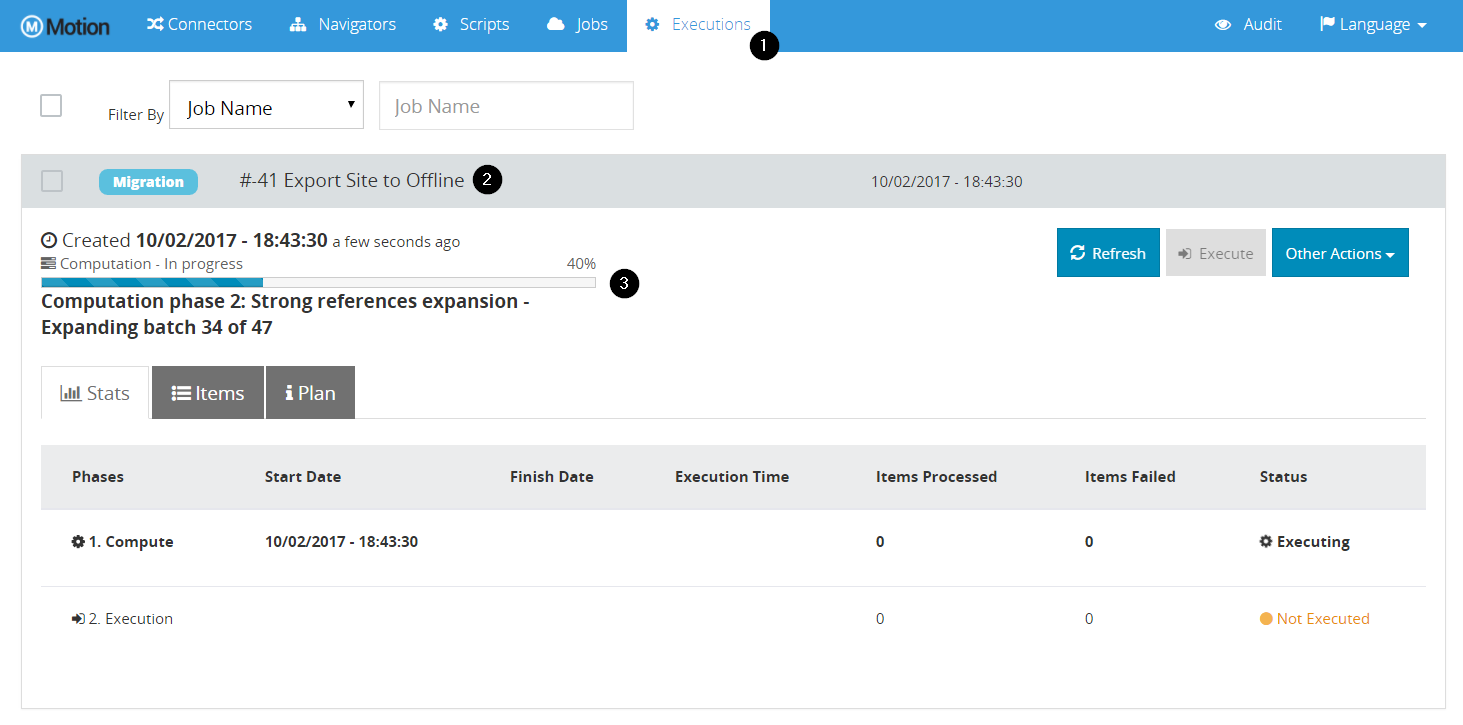Click the header date '10/02/2017 - 18:43:30'
1463x725 pixels.
tap(946, 182)
